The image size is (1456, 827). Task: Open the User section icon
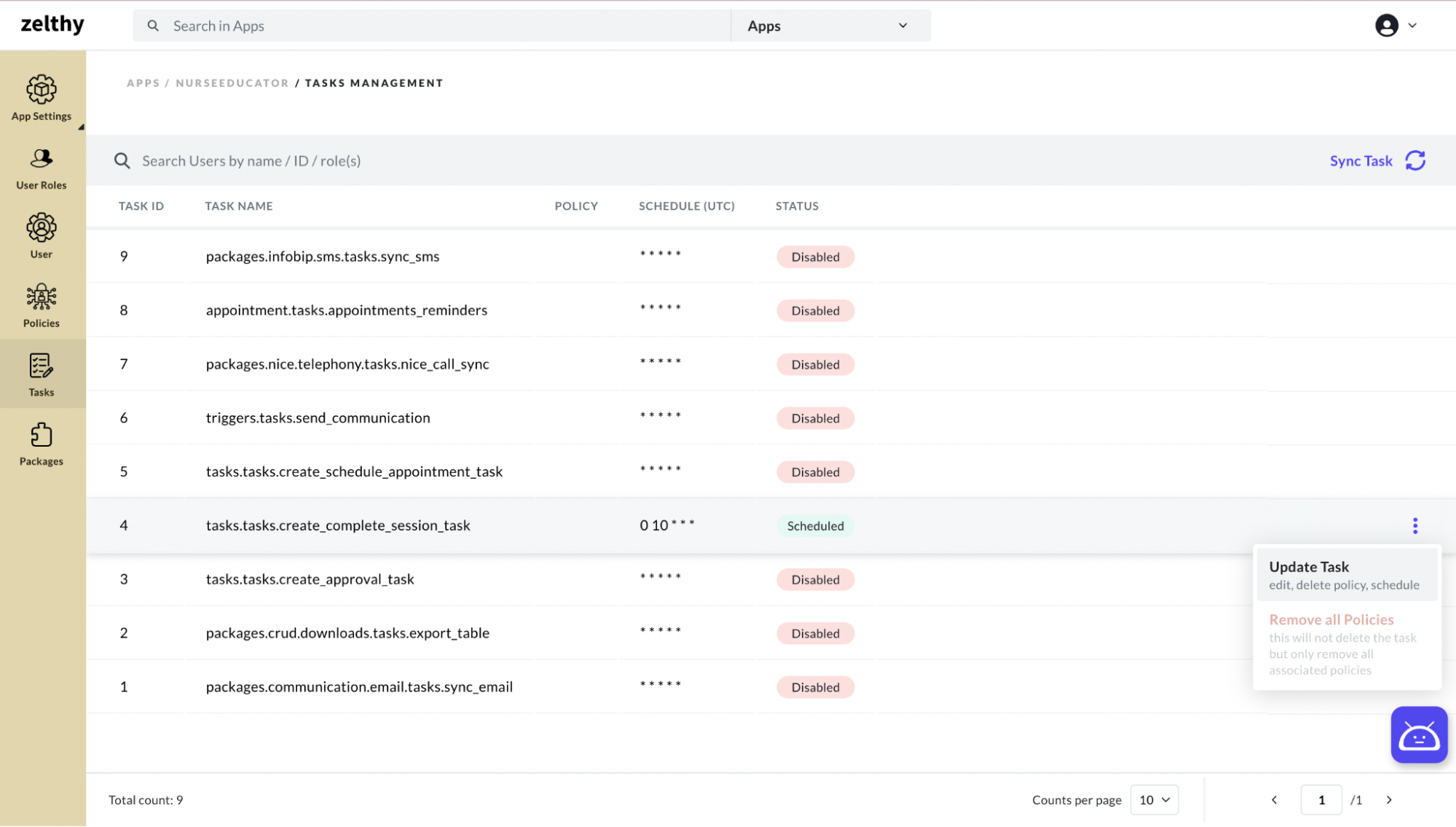(x=42, y=228)
